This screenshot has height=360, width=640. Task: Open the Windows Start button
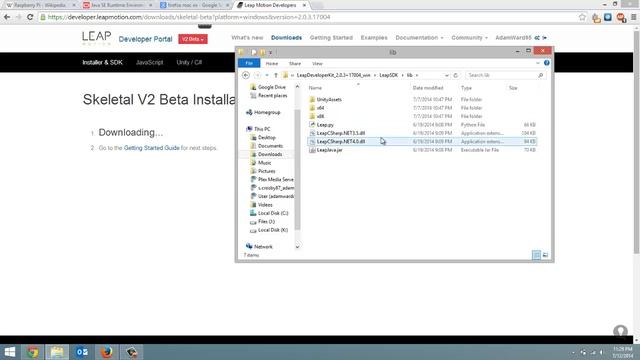(10, 352)
